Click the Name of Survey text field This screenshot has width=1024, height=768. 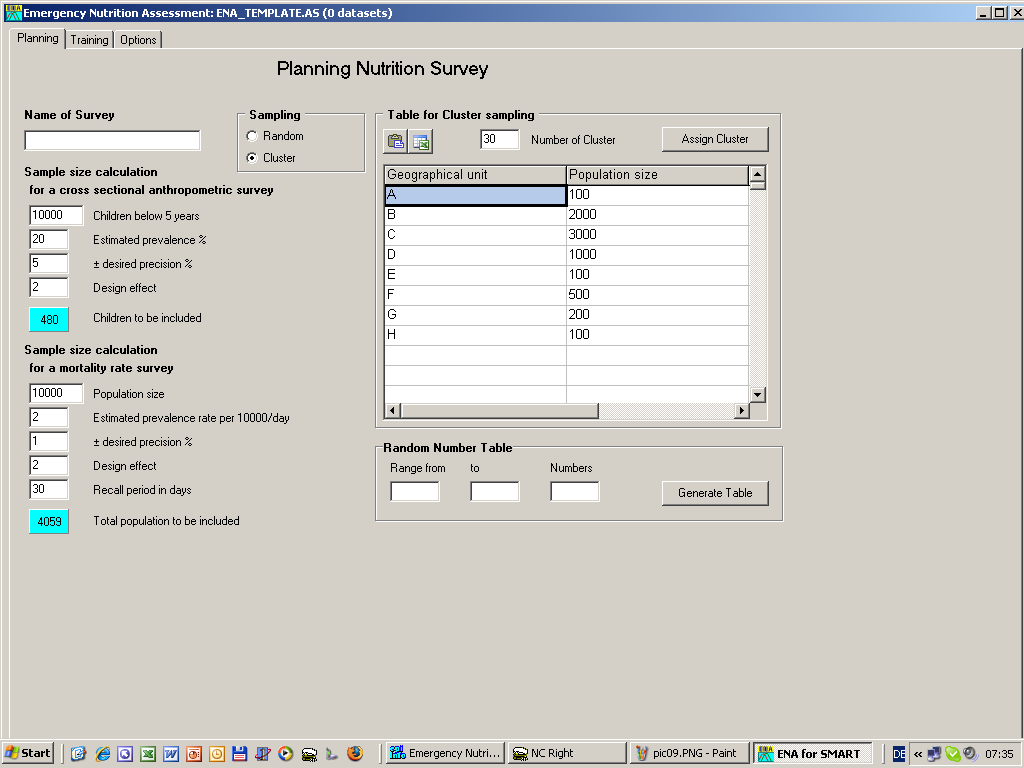click(x=112, y=141)
